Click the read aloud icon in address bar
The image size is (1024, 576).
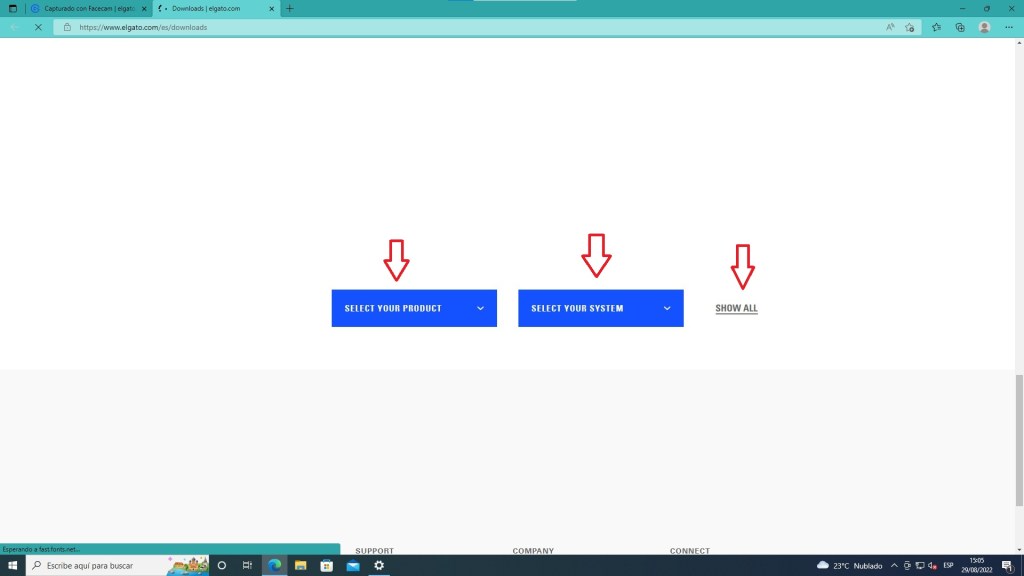(889, 27)
